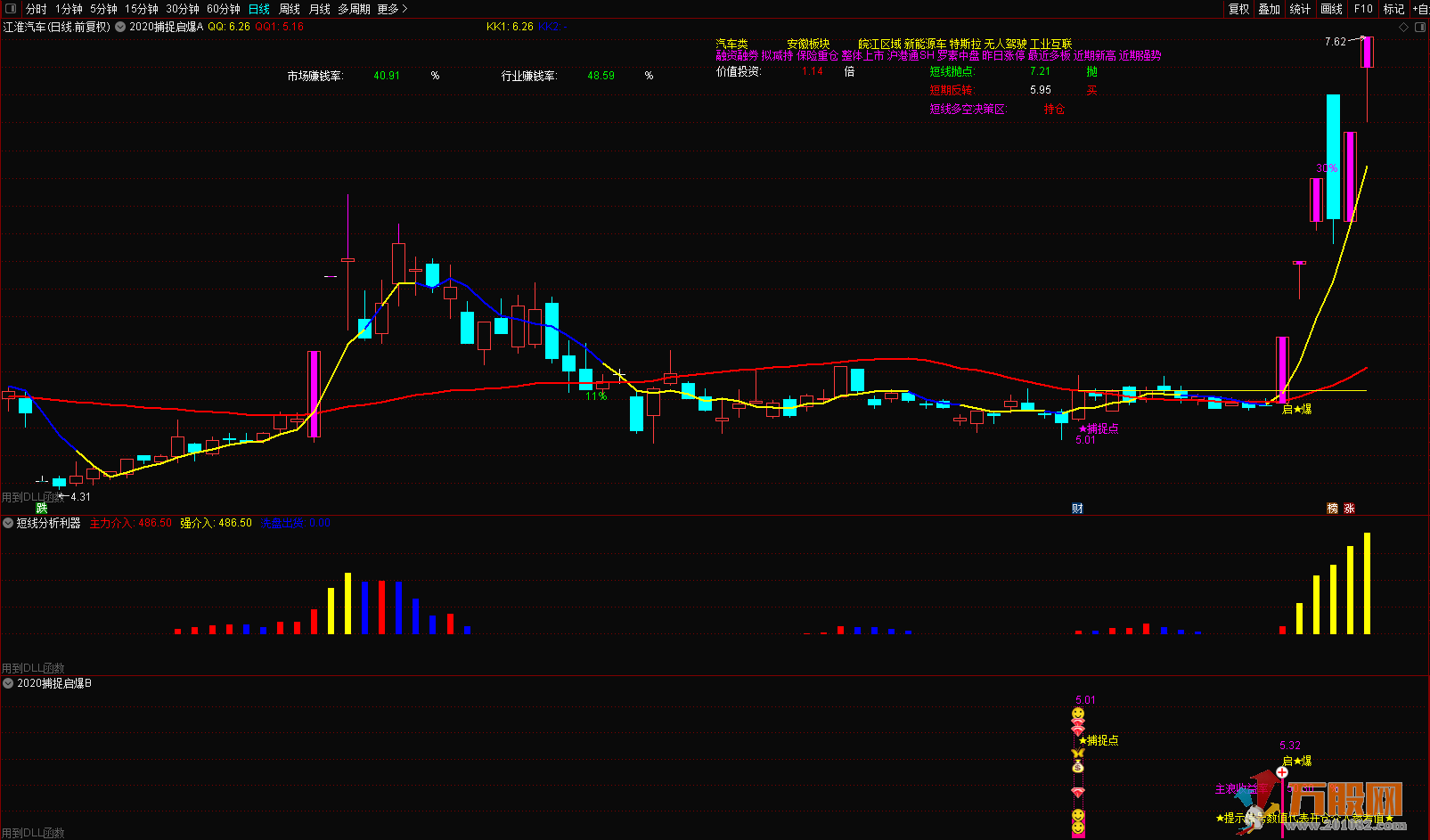
Task: Click the 复权 button
Action: click(1239, 9)
